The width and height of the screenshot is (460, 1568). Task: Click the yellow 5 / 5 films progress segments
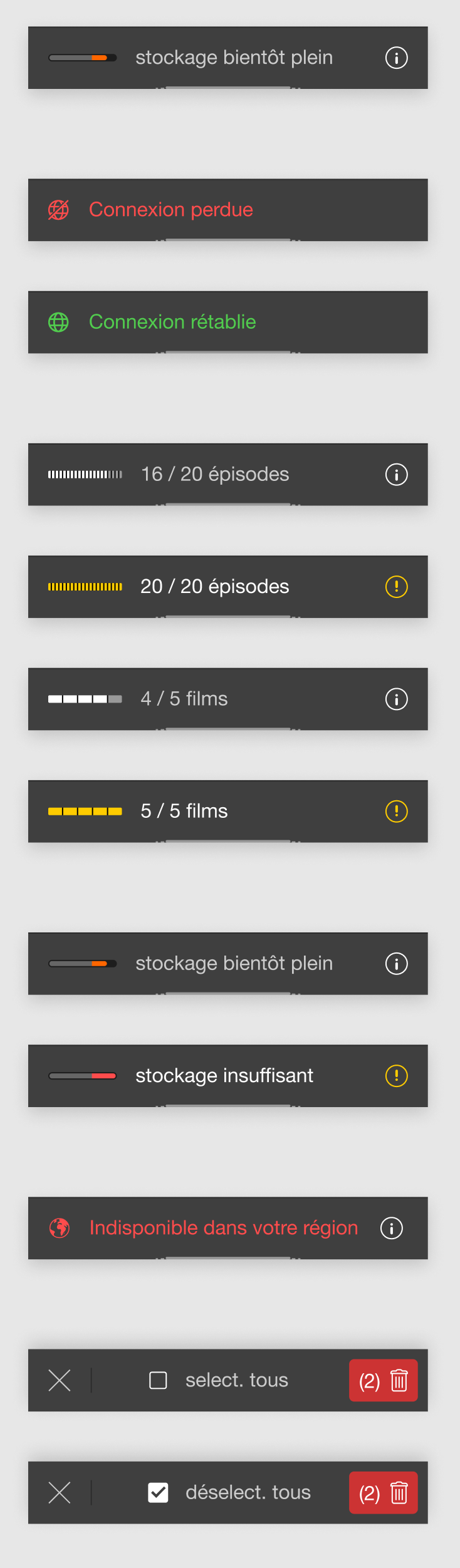pos(85,811)
